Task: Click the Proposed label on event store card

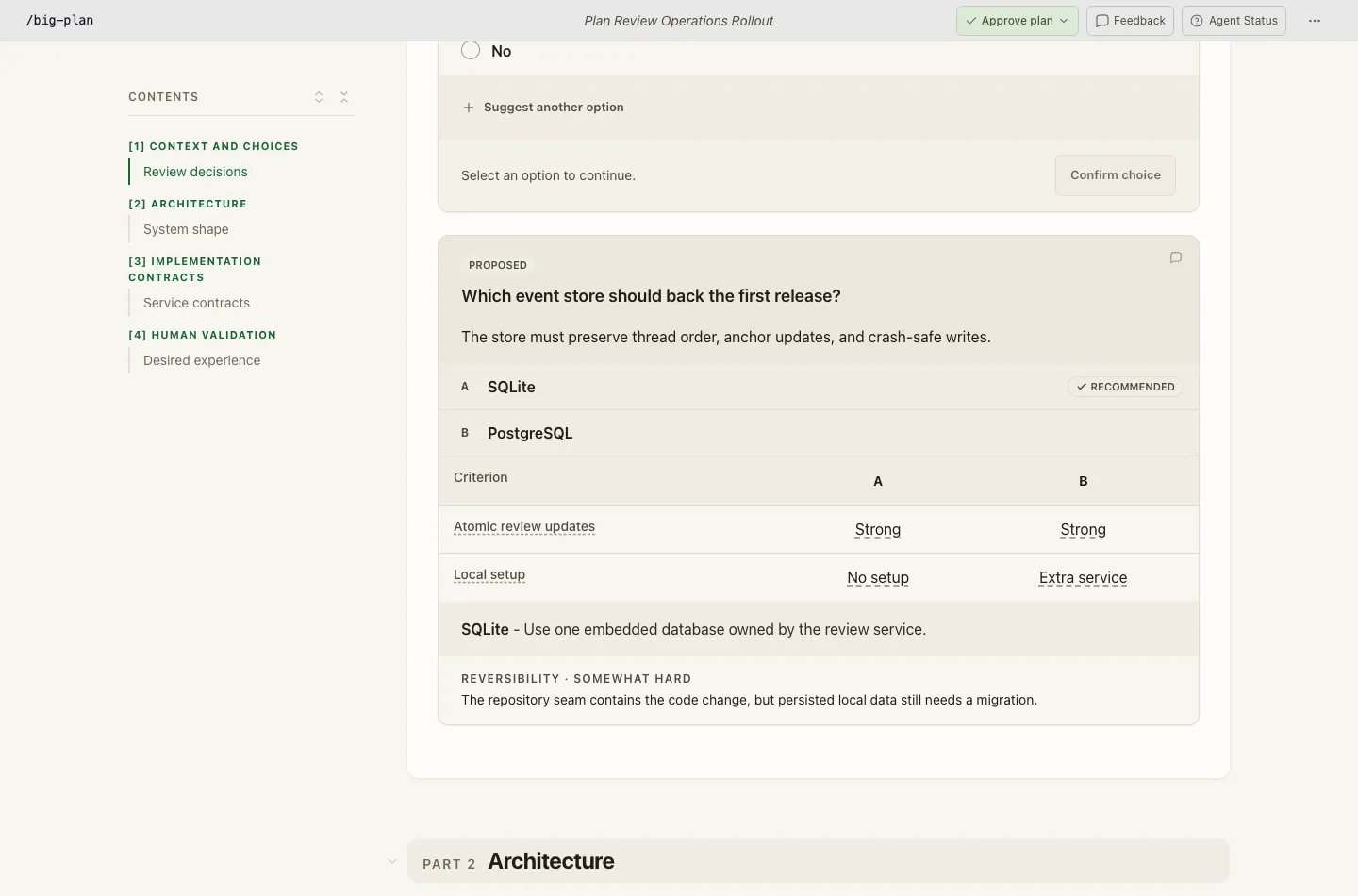Action: pyautogui.click(x=498, y=265)
